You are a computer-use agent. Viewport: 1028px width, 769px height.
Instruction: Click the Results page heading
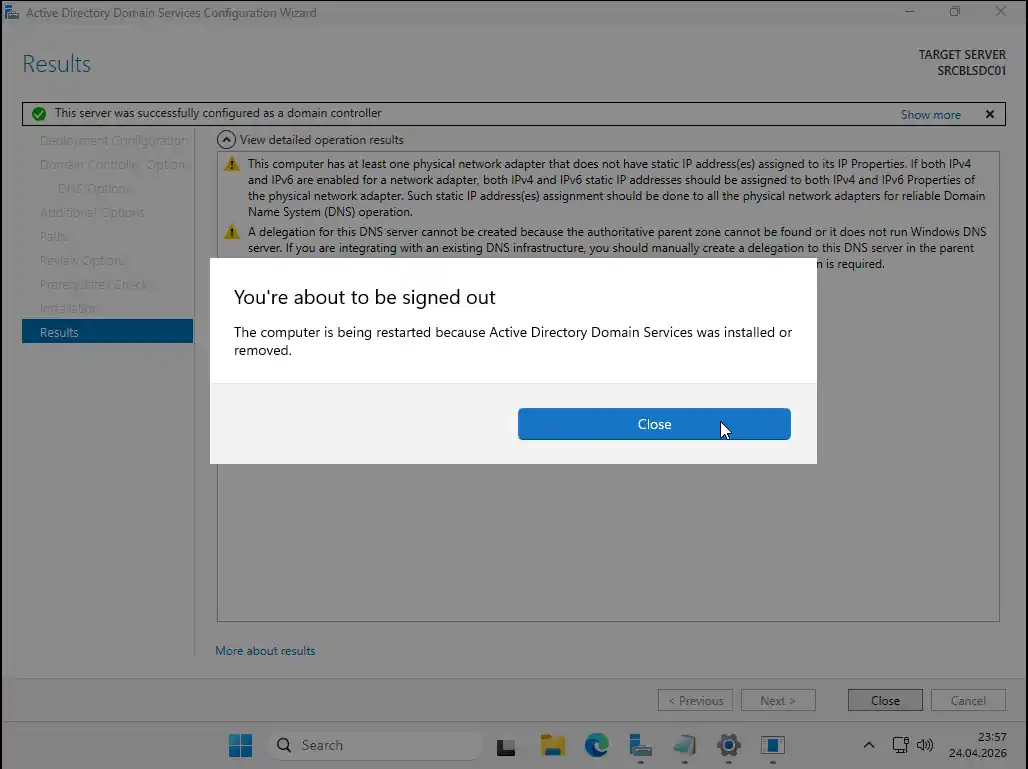[56, 64]
